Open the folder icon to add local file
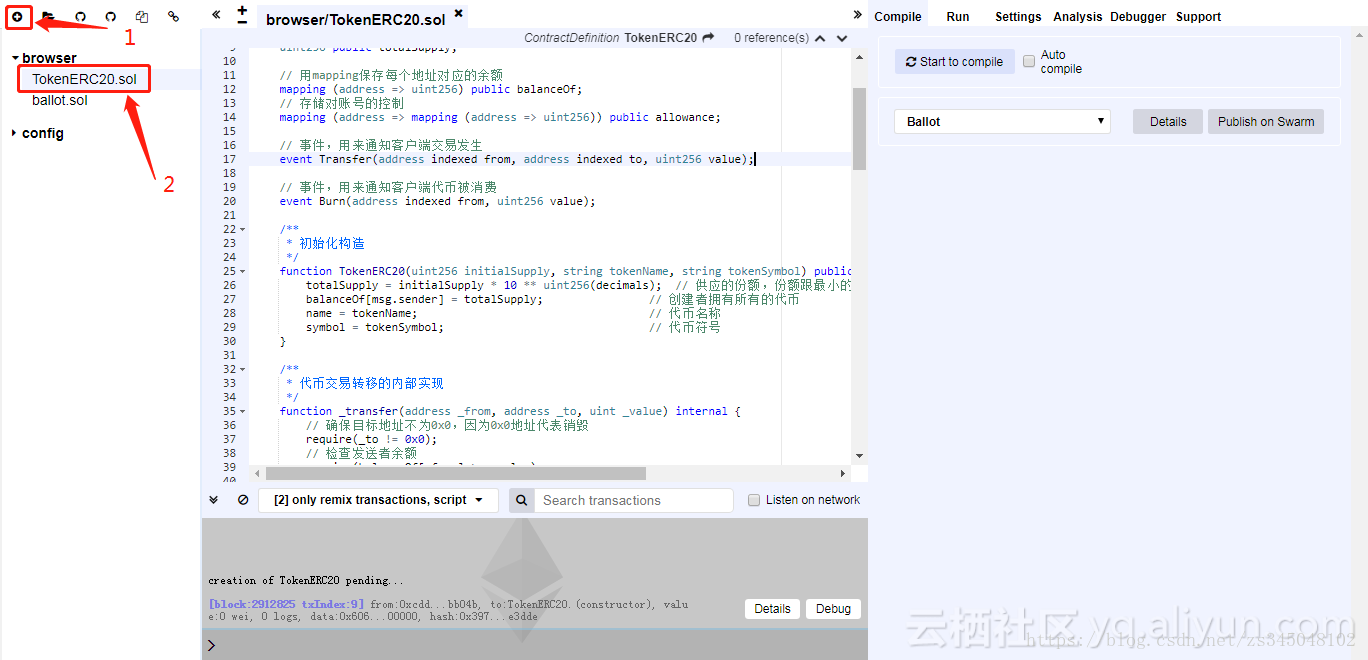Image resolution: width=1368 pixels, height=660 pixels. 48,16
